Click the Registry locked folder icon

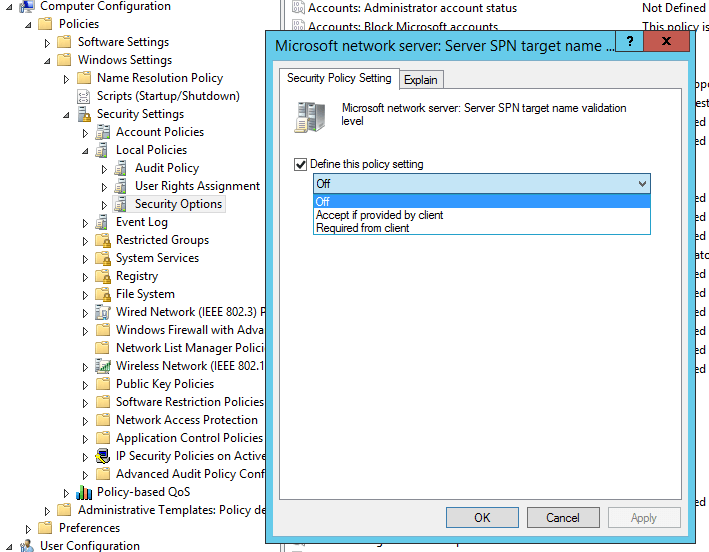103,276
